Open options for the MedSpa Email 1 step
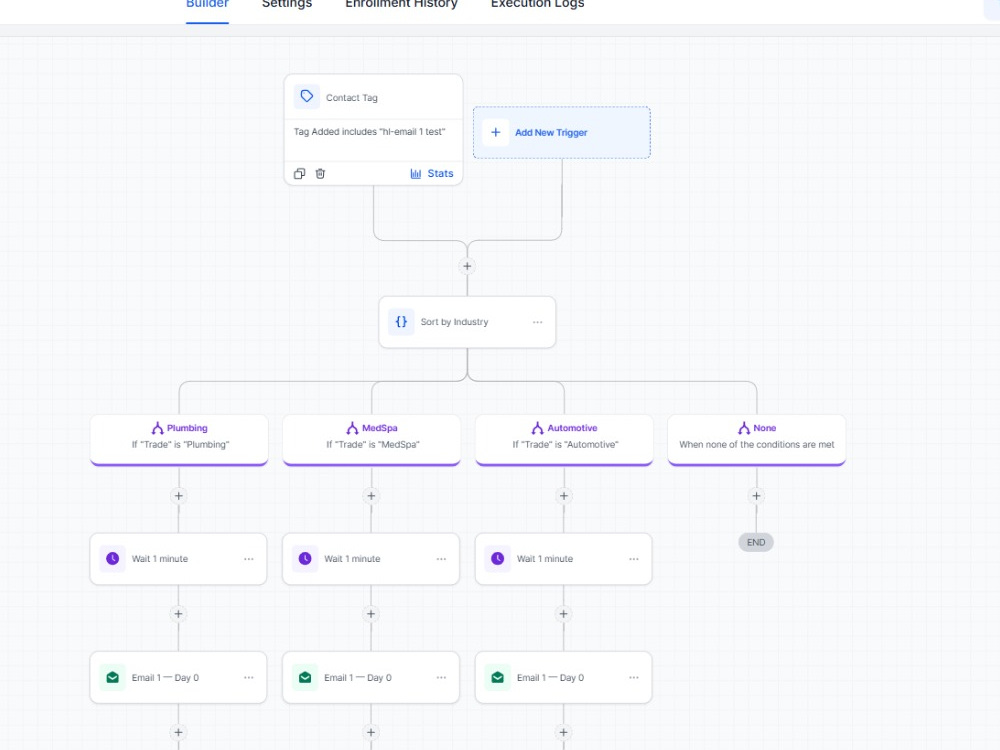The image size is (1000, 750). (441, 677)
